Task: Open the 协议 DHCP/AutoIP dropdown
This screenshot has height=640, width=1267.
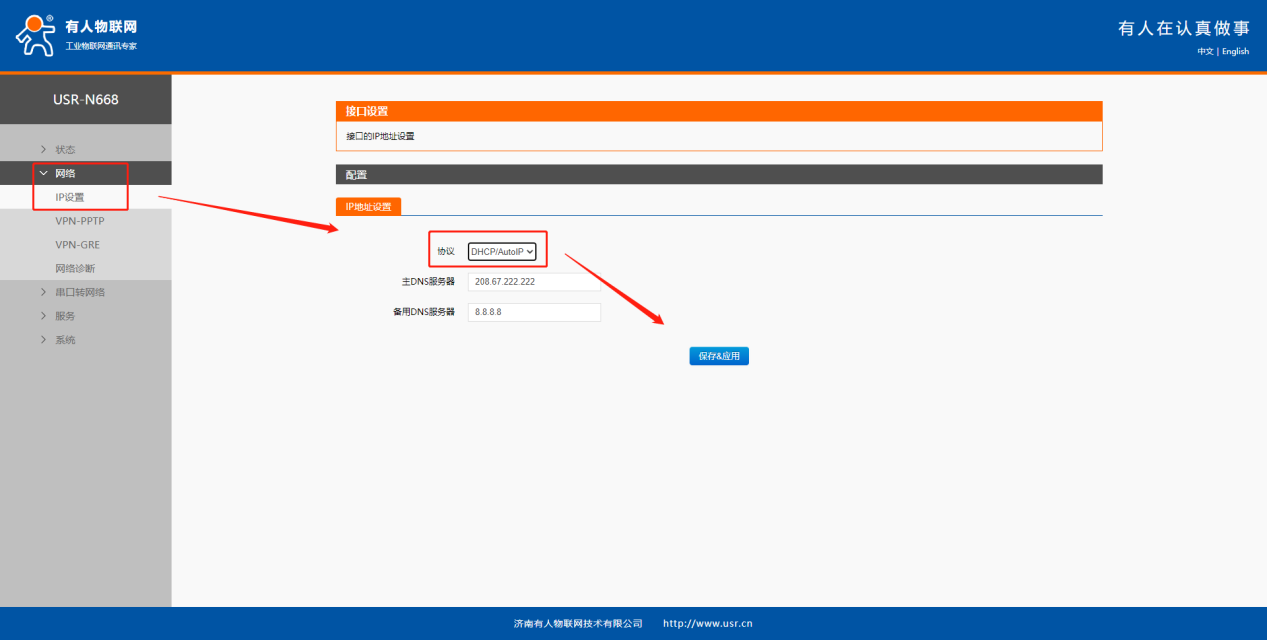Action: click(x=503, y=252)
